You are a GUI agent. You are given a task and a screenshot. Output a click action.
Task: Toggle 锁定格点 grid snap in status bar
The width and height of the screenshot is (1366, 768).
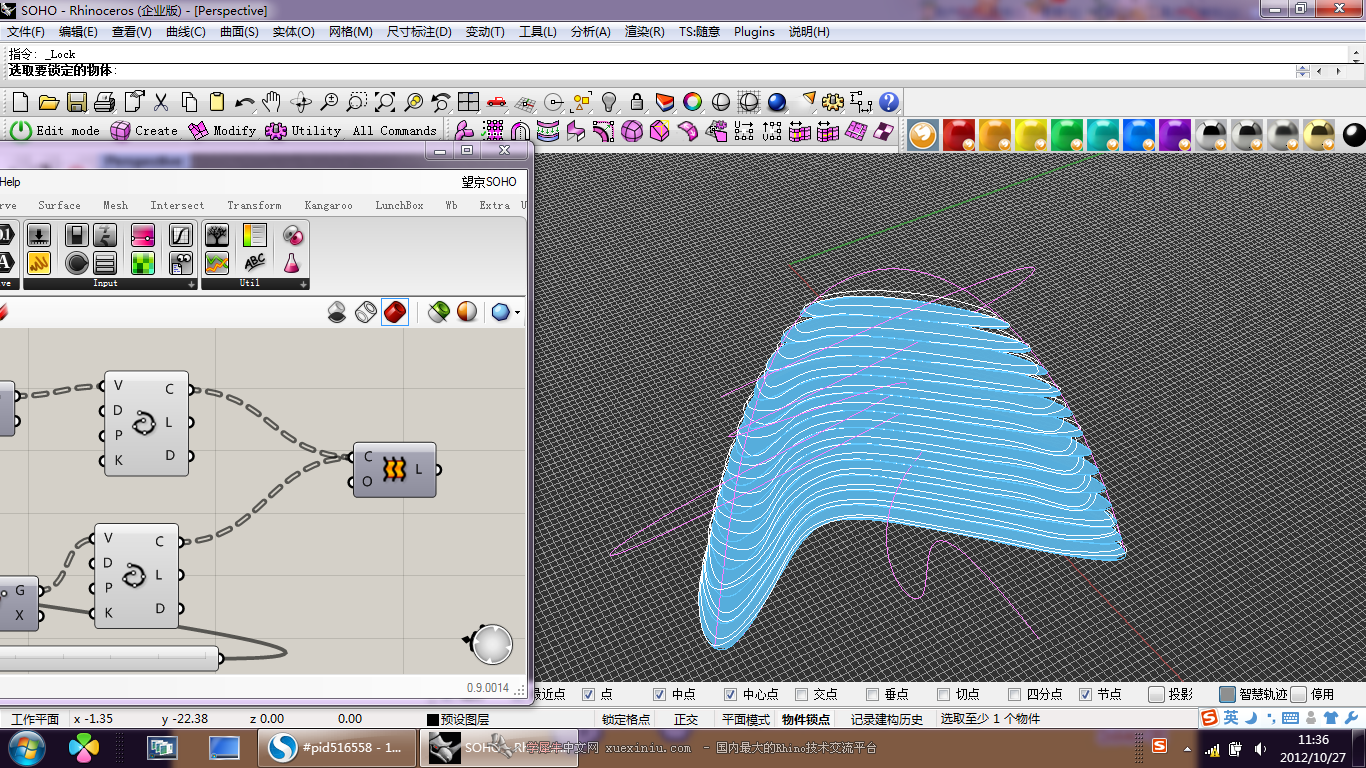(626, 719)
